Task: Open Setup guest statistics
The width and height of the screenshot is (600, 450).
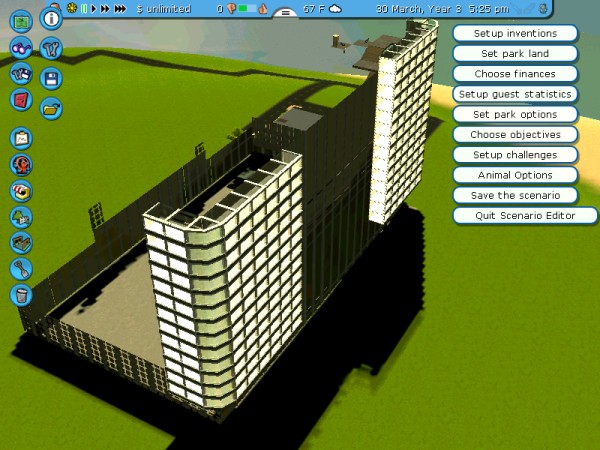Action: coord(515,94)
